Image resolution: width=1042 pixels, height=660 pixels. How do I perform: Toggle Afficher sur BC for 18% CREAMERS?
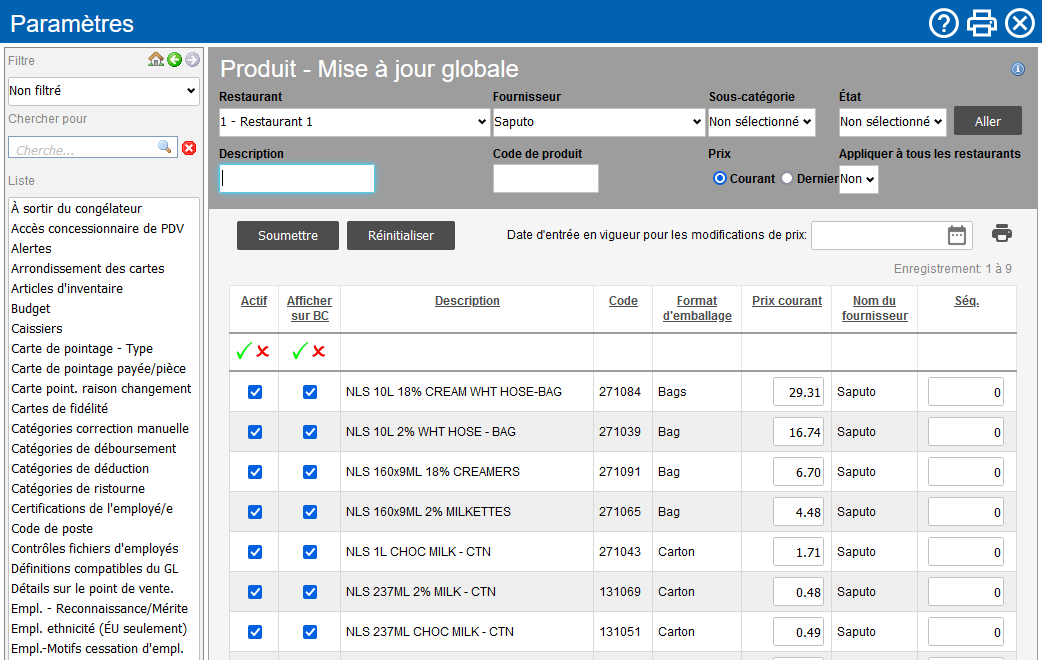click(x=310, y=472)
